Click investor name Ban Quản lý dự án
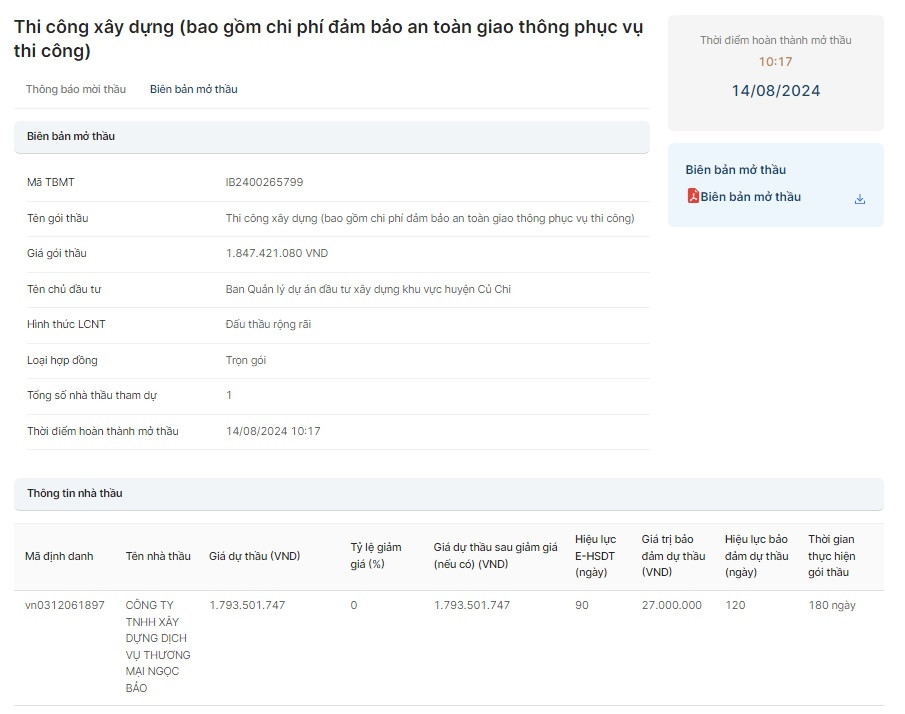 point(368,289)
